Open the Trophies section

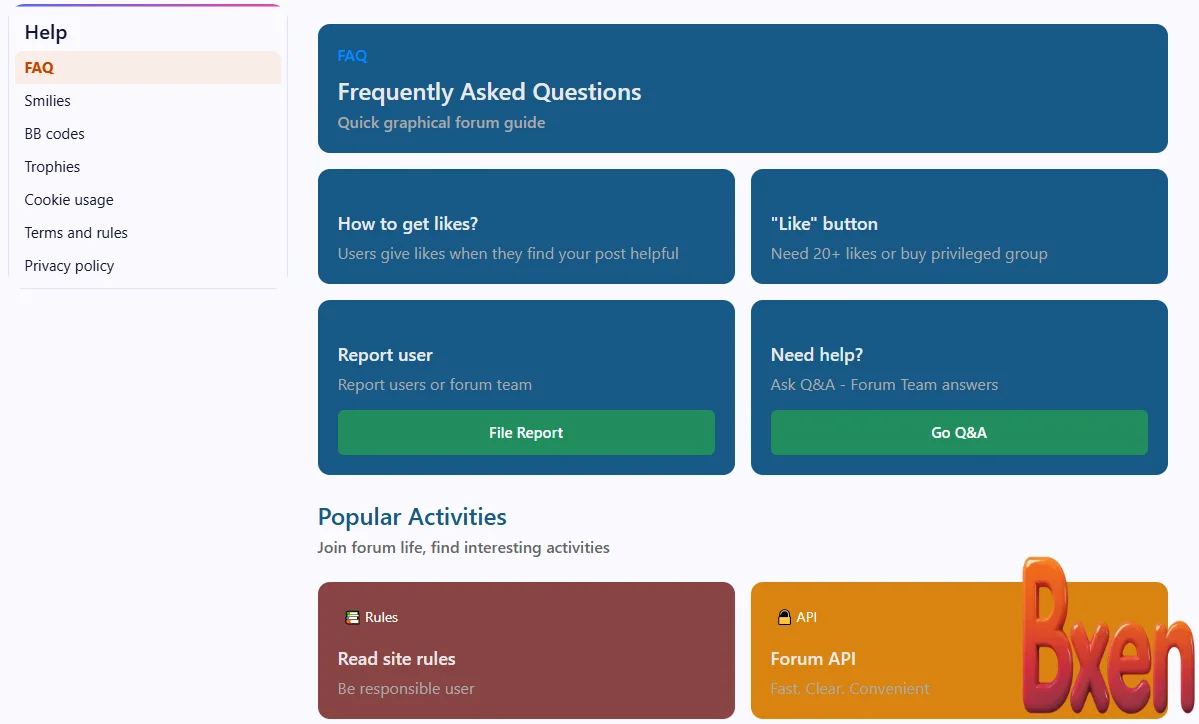point(53,167)
